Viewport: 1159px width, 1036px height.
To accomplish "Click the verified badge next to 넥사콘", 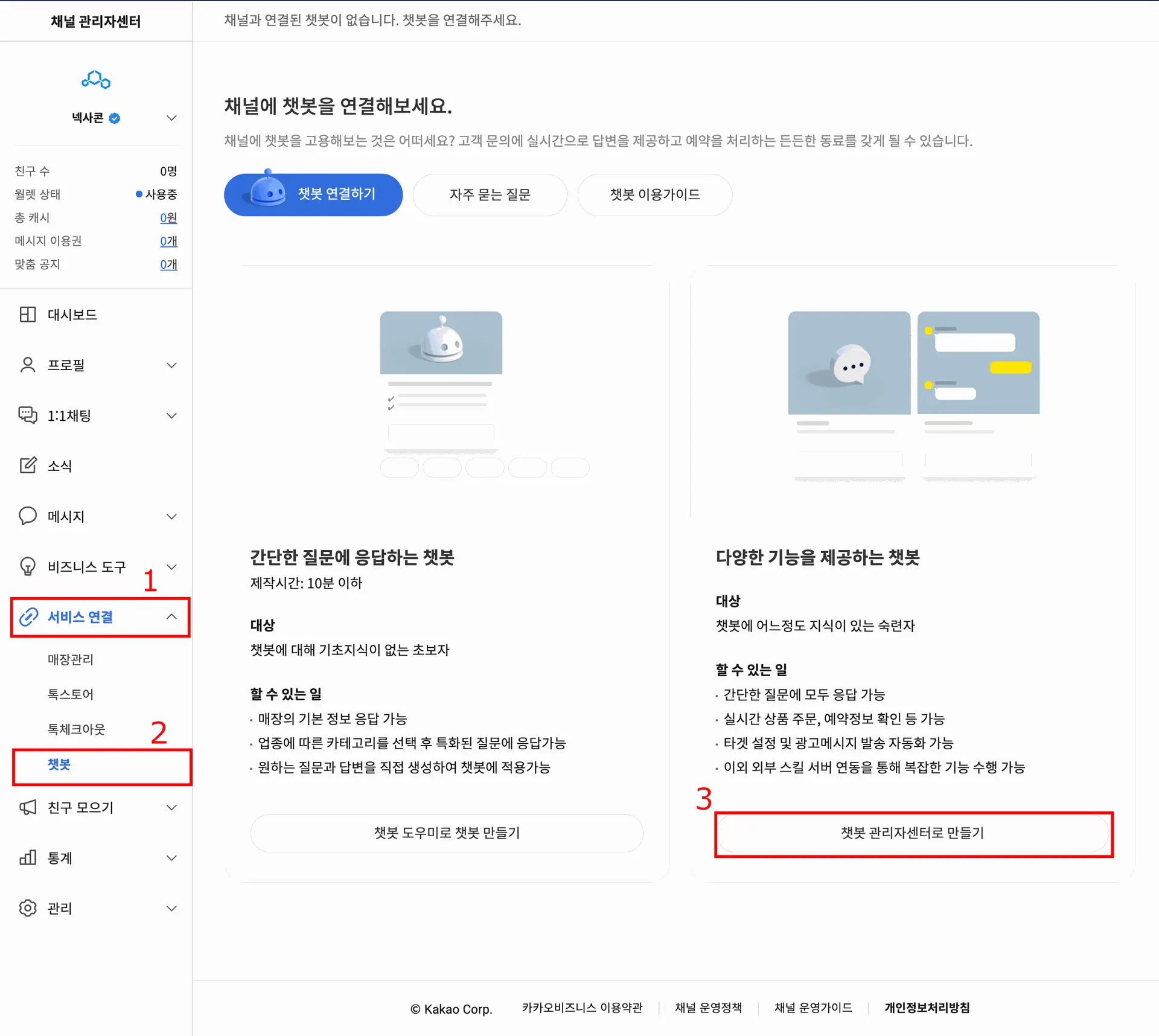I will tap(114, 118).
